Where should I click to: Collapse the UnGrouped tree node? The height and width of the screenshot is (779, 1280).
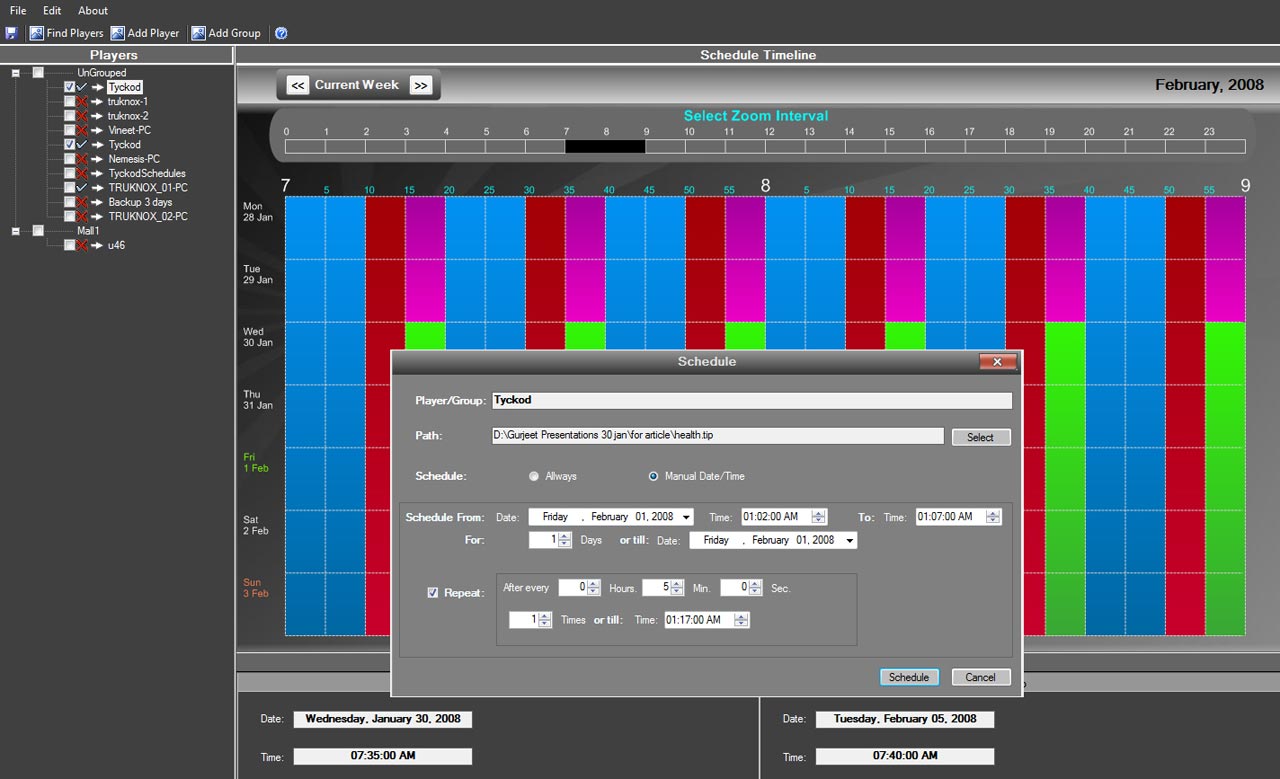pyautogui.click(x=16, y=73)
